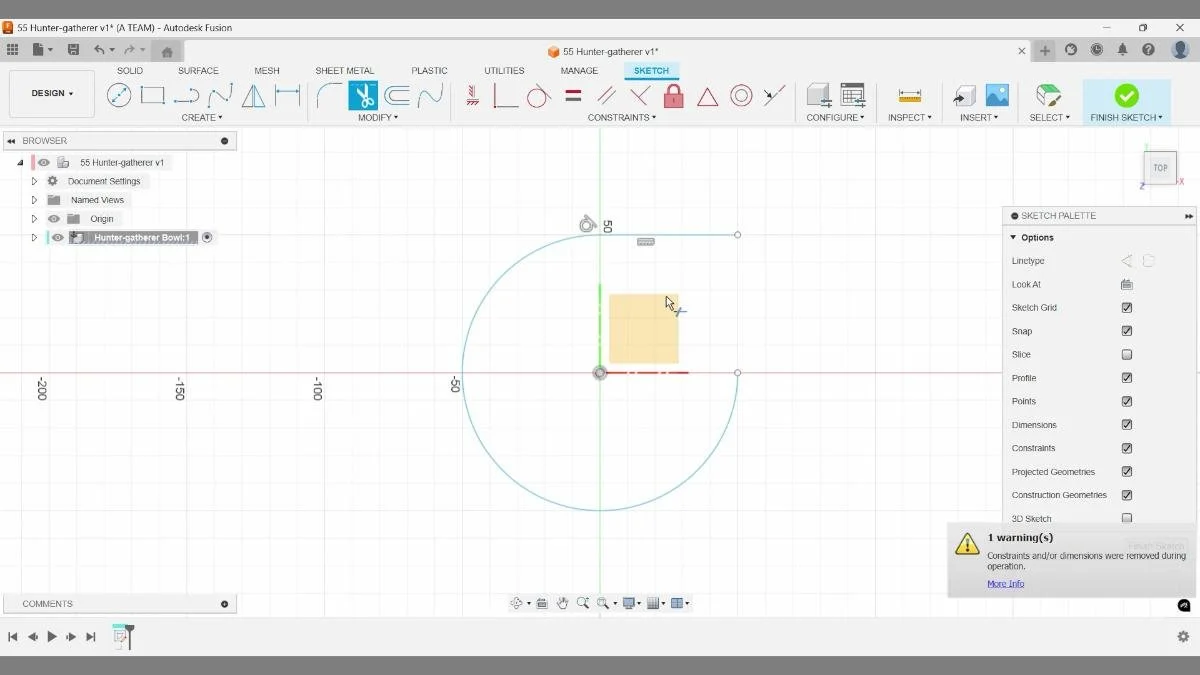
Task: Open the DESIGN workspace dropdown
Action: pos(51,93)
